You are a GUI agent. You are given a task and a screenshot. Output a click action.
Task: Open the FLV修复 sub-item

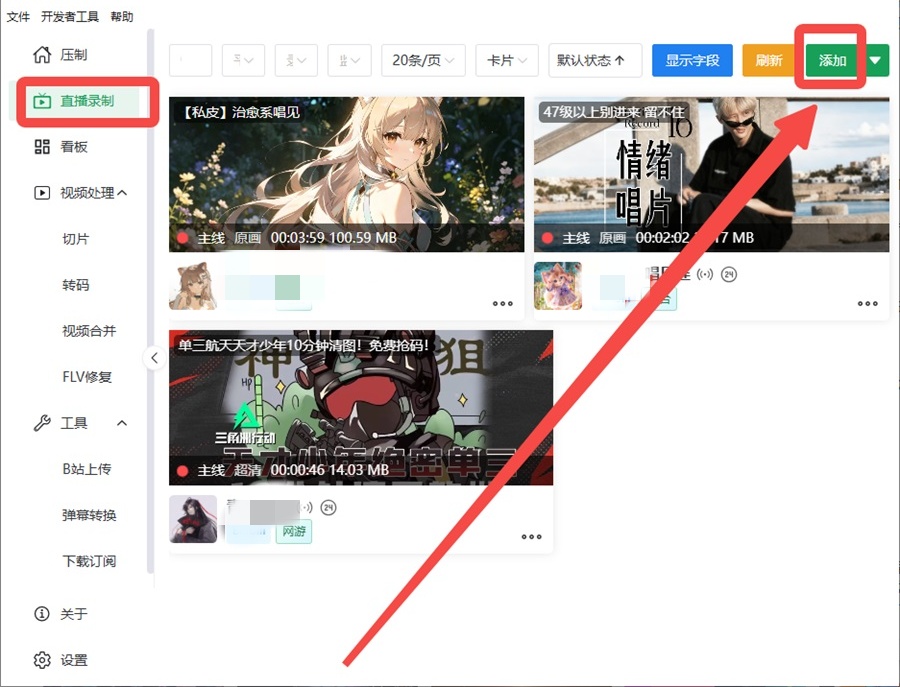click(x=87, y=377)
